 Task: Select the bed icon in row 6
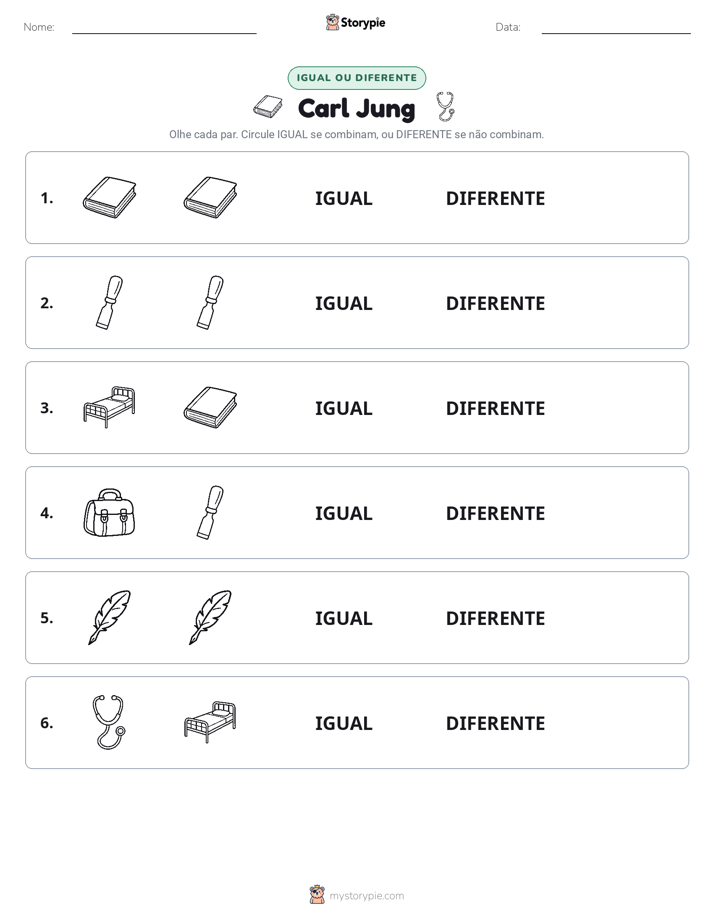(x=210, y=722)
